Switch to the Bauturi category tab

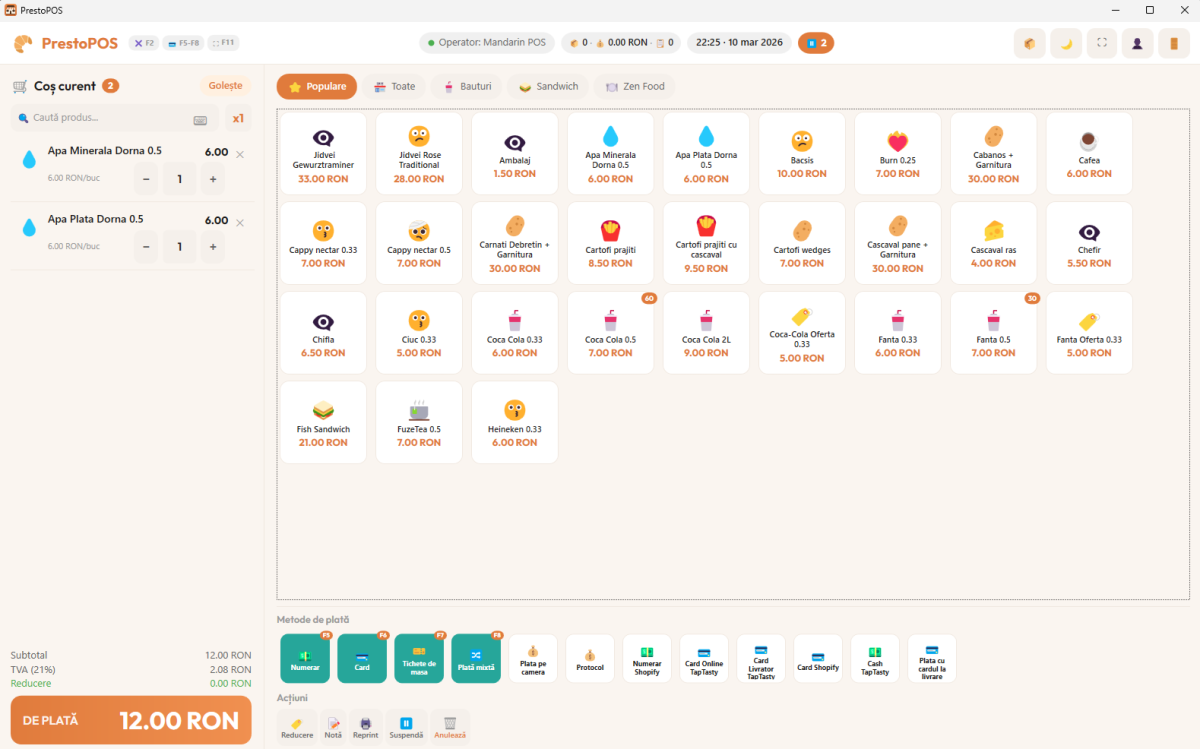467,87
